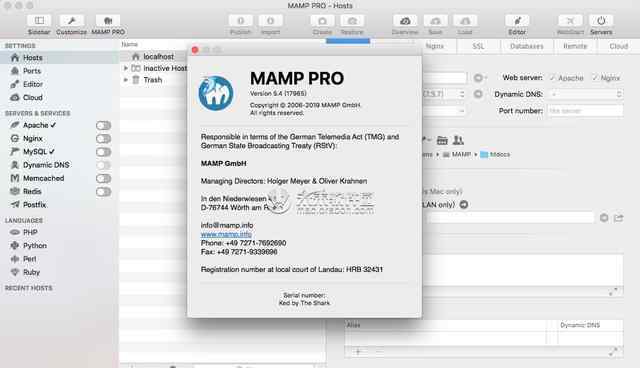Toggle the Redis service switch
The width and height of the screenshot is (640, 368).
point(103,192)
